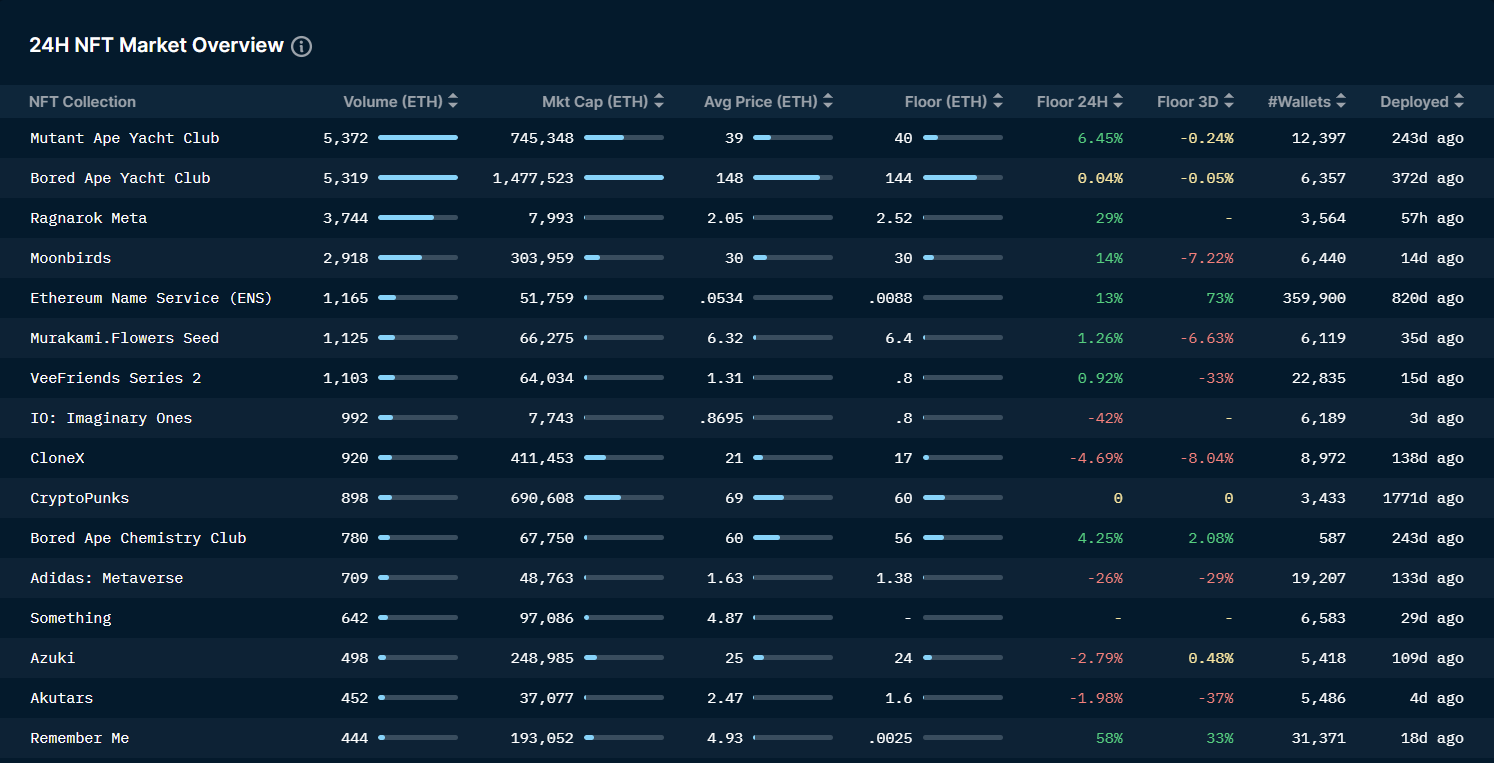Click market cap value 1,477,523
Screen dimensions: 1494x763
pos(533,178)
